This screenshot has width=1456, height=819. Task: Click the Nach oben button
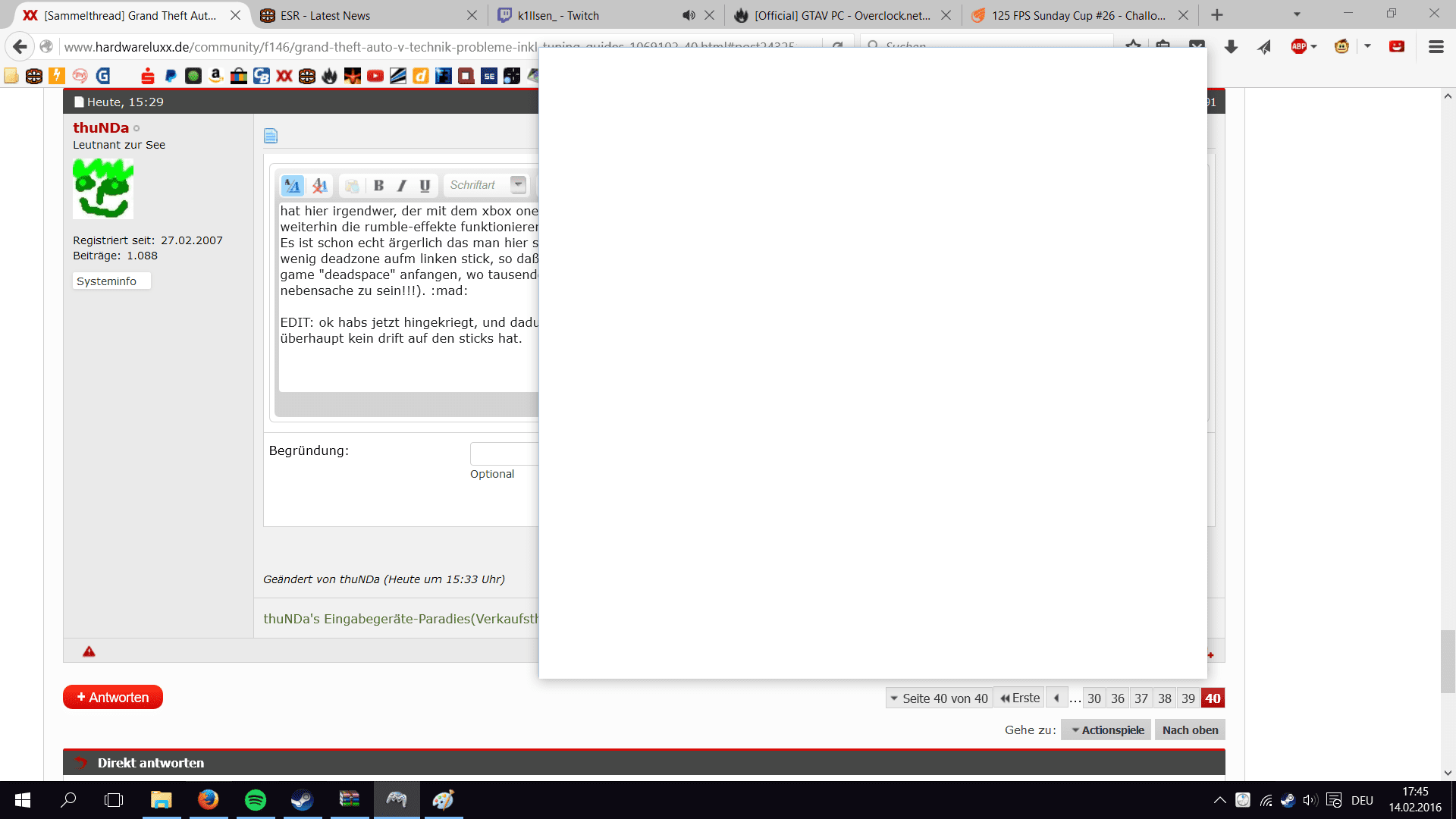[1190, 730]
